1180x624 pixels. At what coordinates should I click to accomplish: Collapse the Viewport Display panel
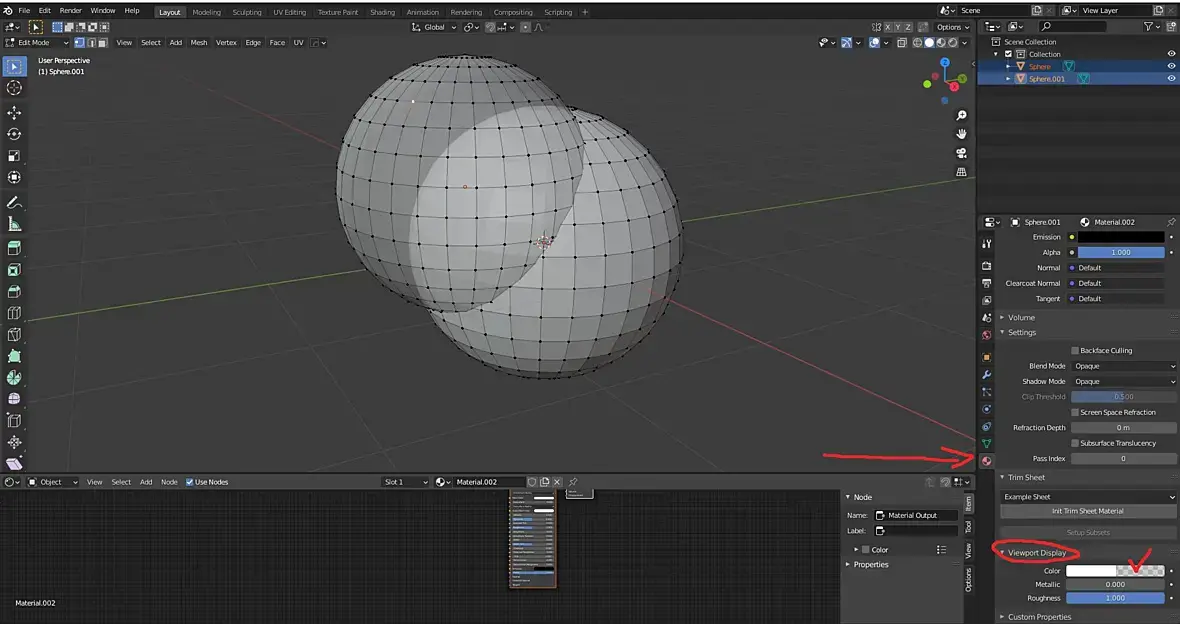[1036, 553]
